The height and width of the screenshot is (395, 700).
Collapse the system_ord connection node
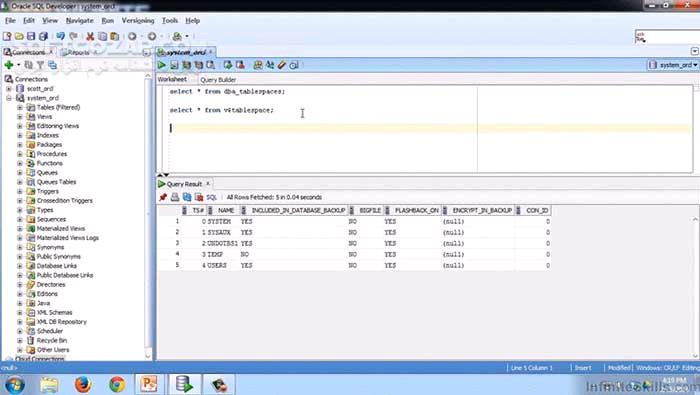tap(8, 98)
